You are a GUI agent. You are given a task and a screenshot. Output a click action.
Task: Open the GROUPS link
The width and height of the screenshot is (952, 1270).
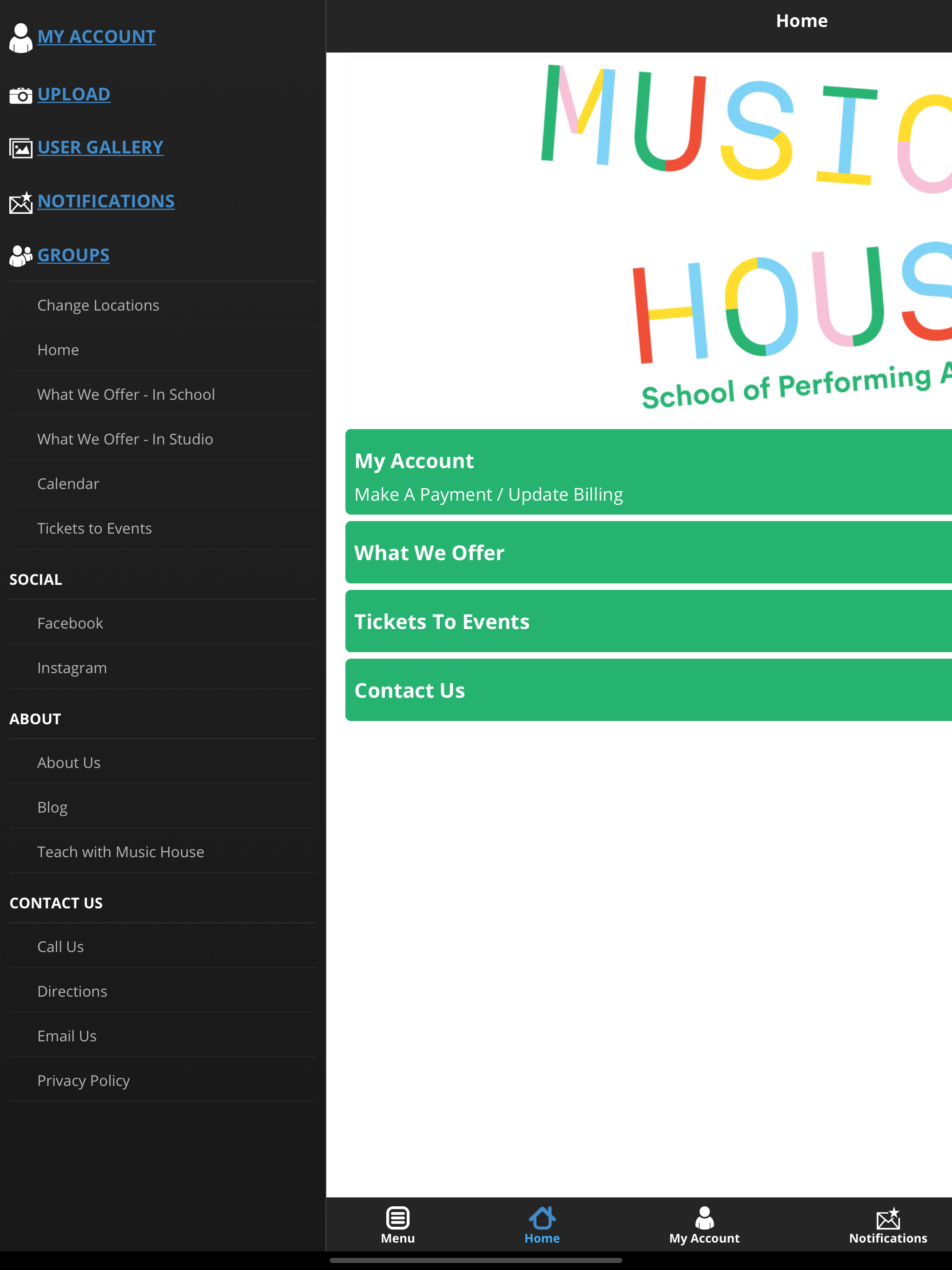[x=73, y=255]
